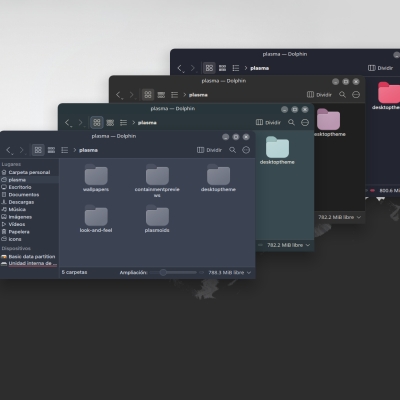400x400 pixels.
Task: Open Carpeta personal in Lugares sidebar
Action: (x=29, y=172)
